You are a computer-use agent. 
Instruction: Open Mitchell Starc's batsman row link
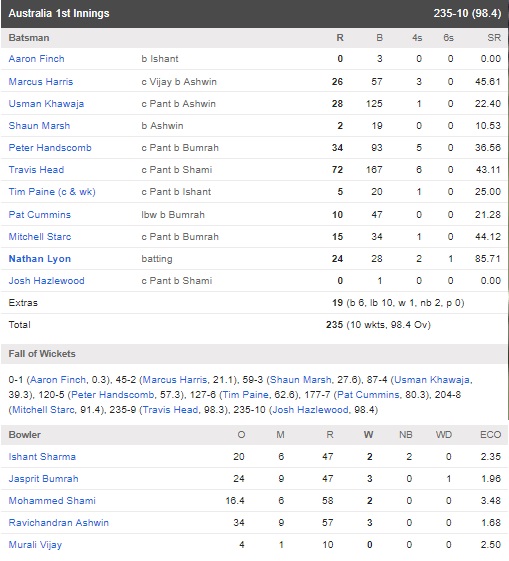pos(40,236)
